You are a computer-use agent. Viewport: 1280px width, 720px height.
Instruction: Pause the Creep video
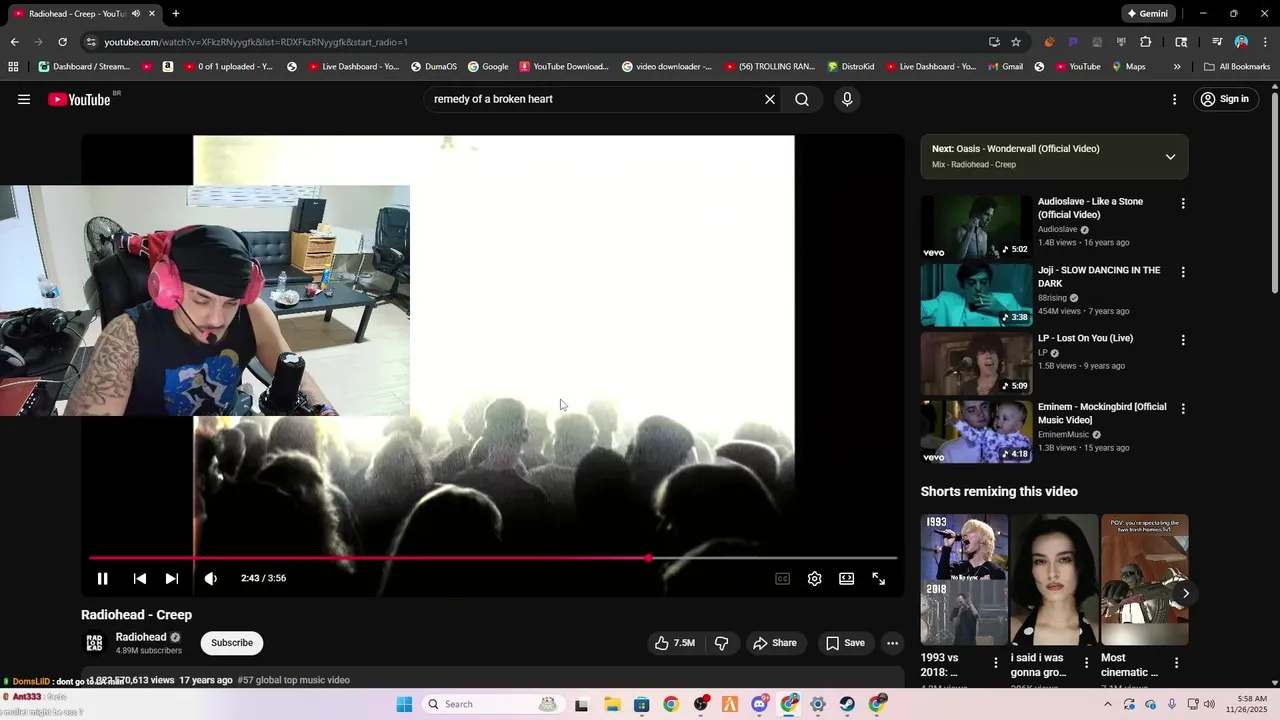102,578
